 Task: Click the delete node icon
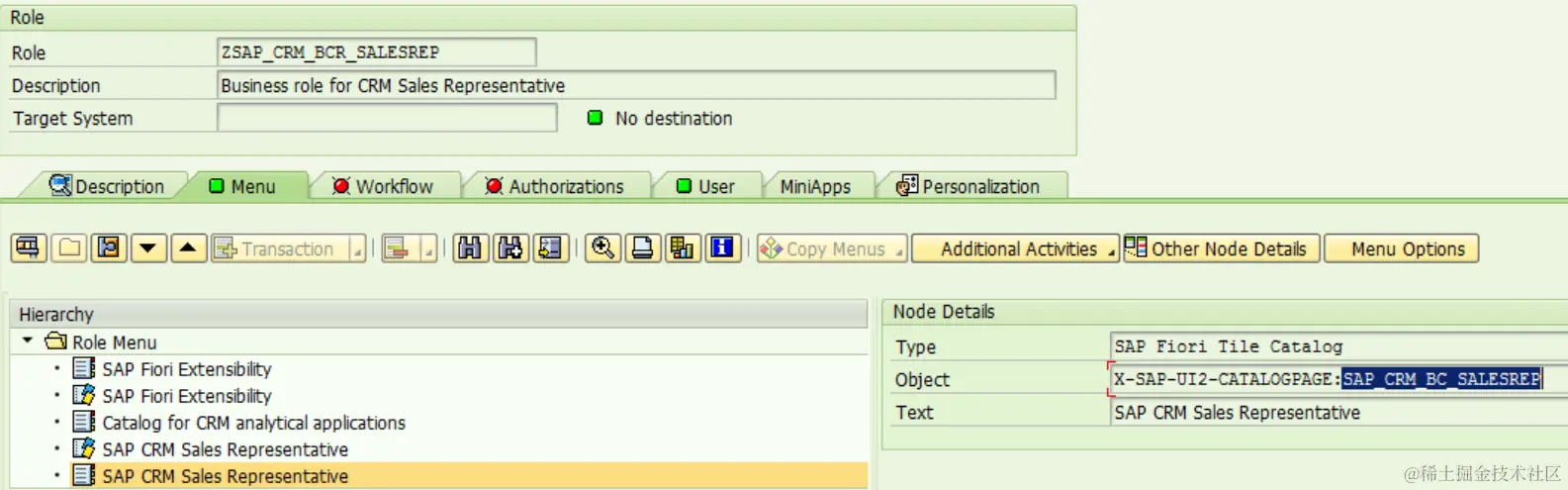(398, 248)
